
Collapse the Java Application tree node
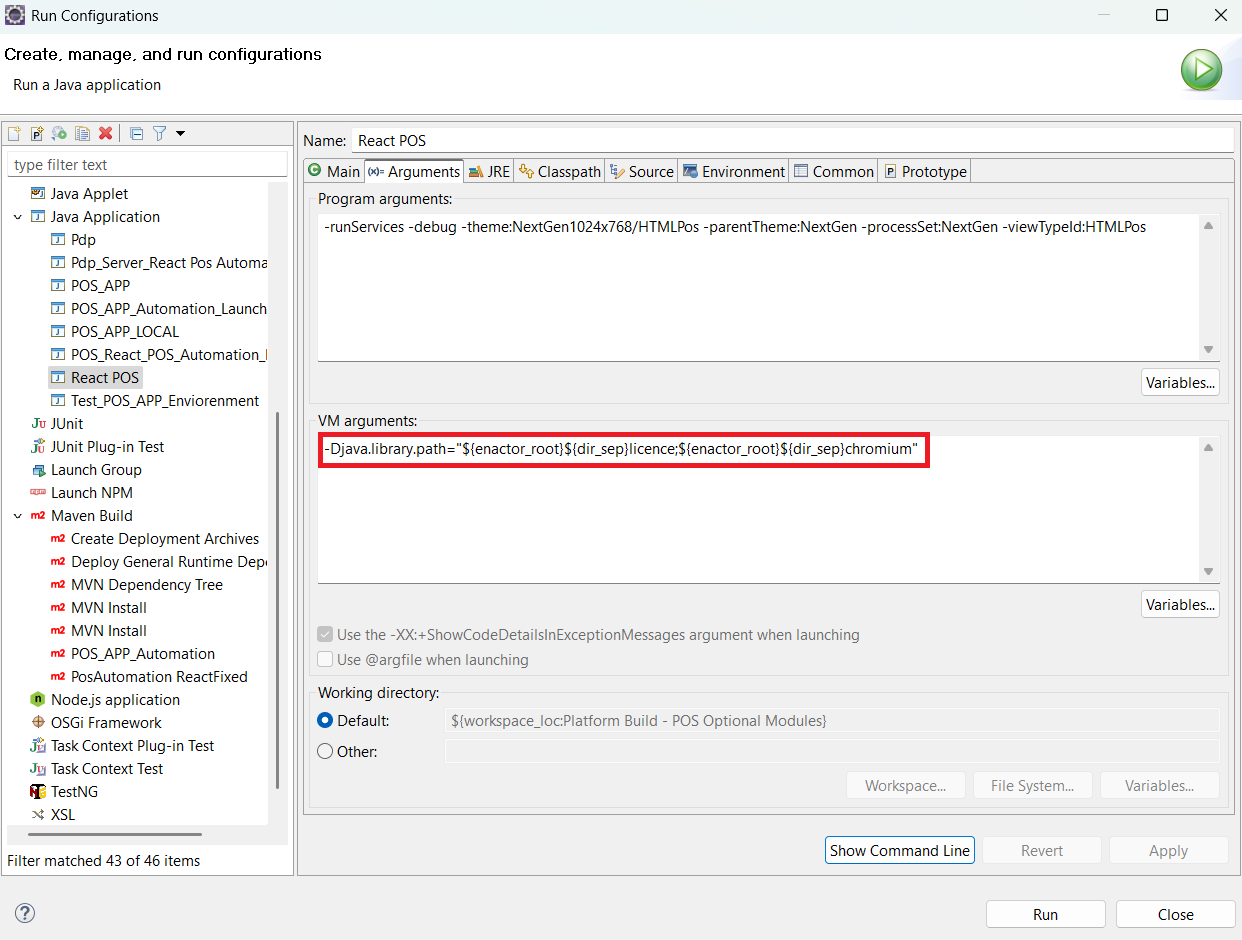18,217
